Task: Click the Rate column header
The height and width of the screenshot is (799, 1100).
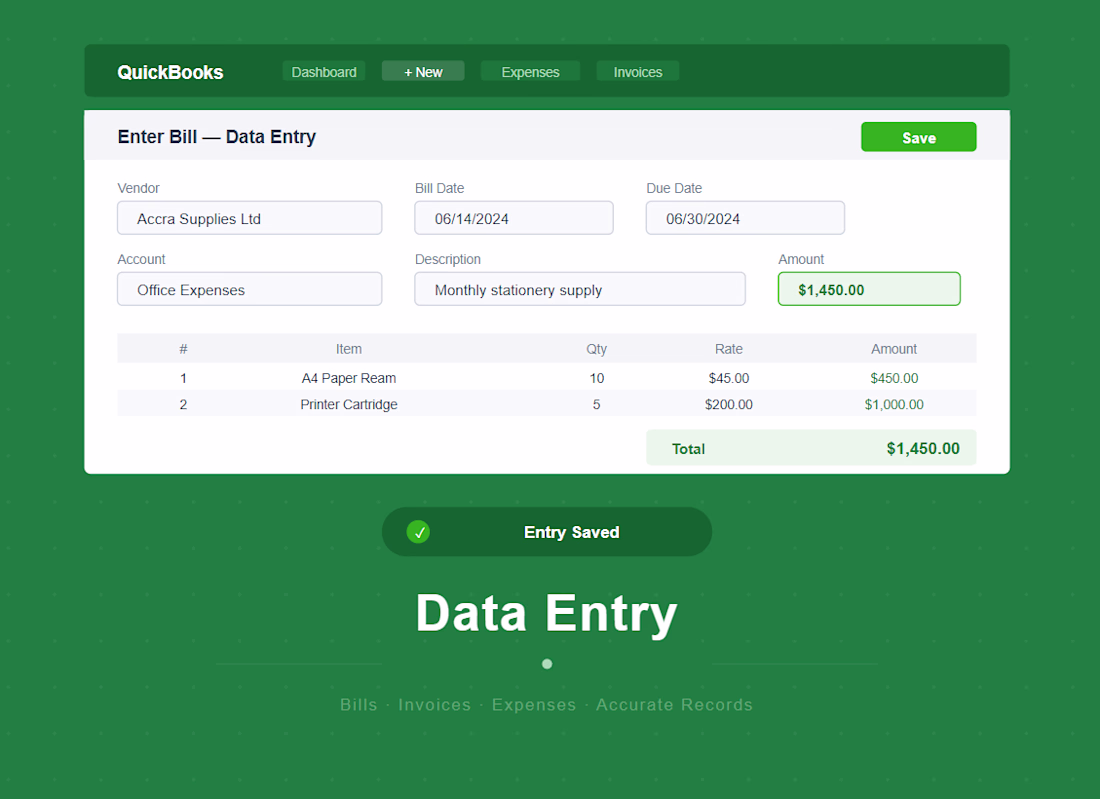Action: [x=729, y=349]
